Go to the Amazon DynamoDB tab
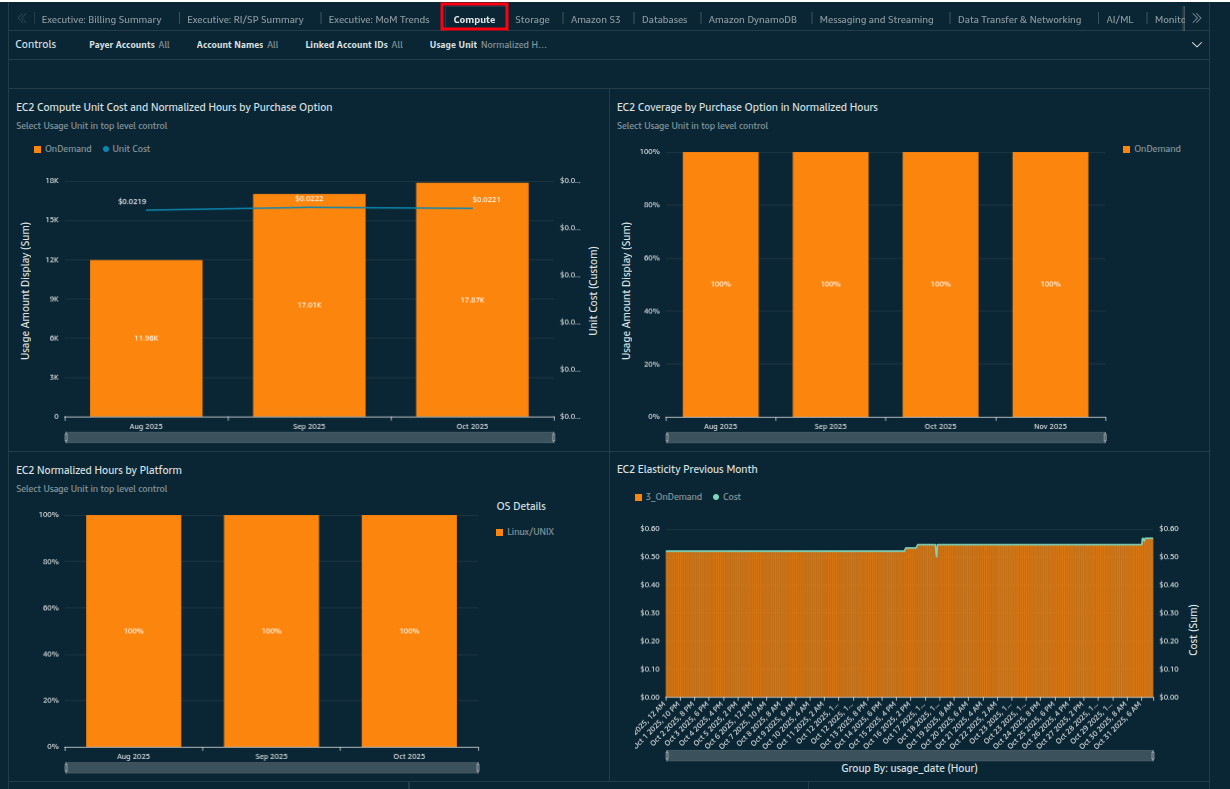The width and height of the screenshot is (1230, 789). tap(753, 20)
